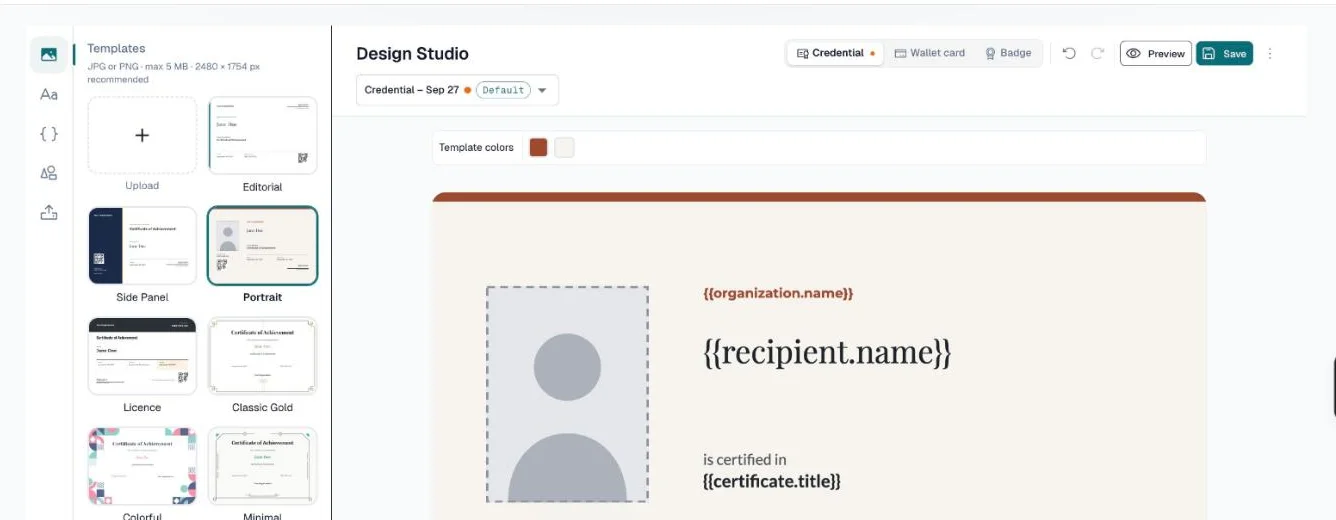Open the Templates image panel icon
Screen dimensions: 1336x520
pyautogui.click(x=48, y=54)
